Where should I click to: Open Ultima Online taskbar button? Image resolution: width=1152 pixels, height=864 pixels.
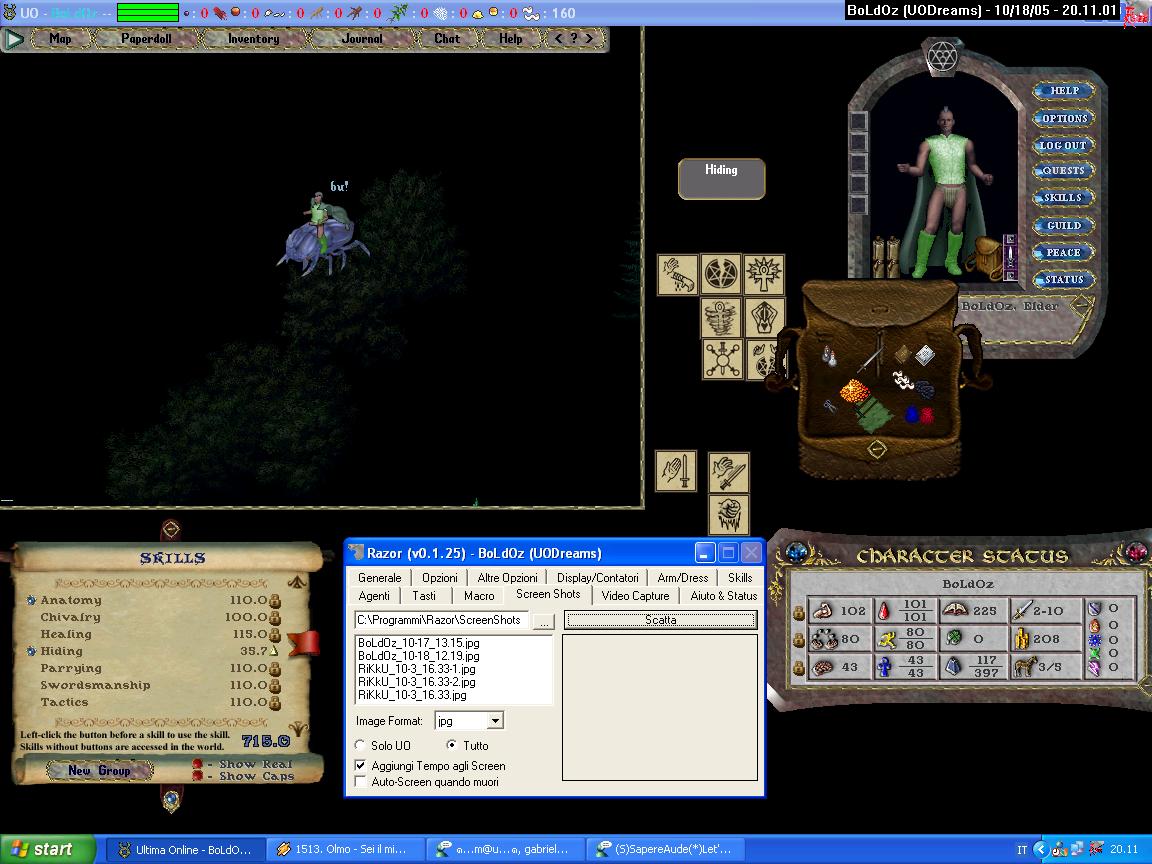184,849
